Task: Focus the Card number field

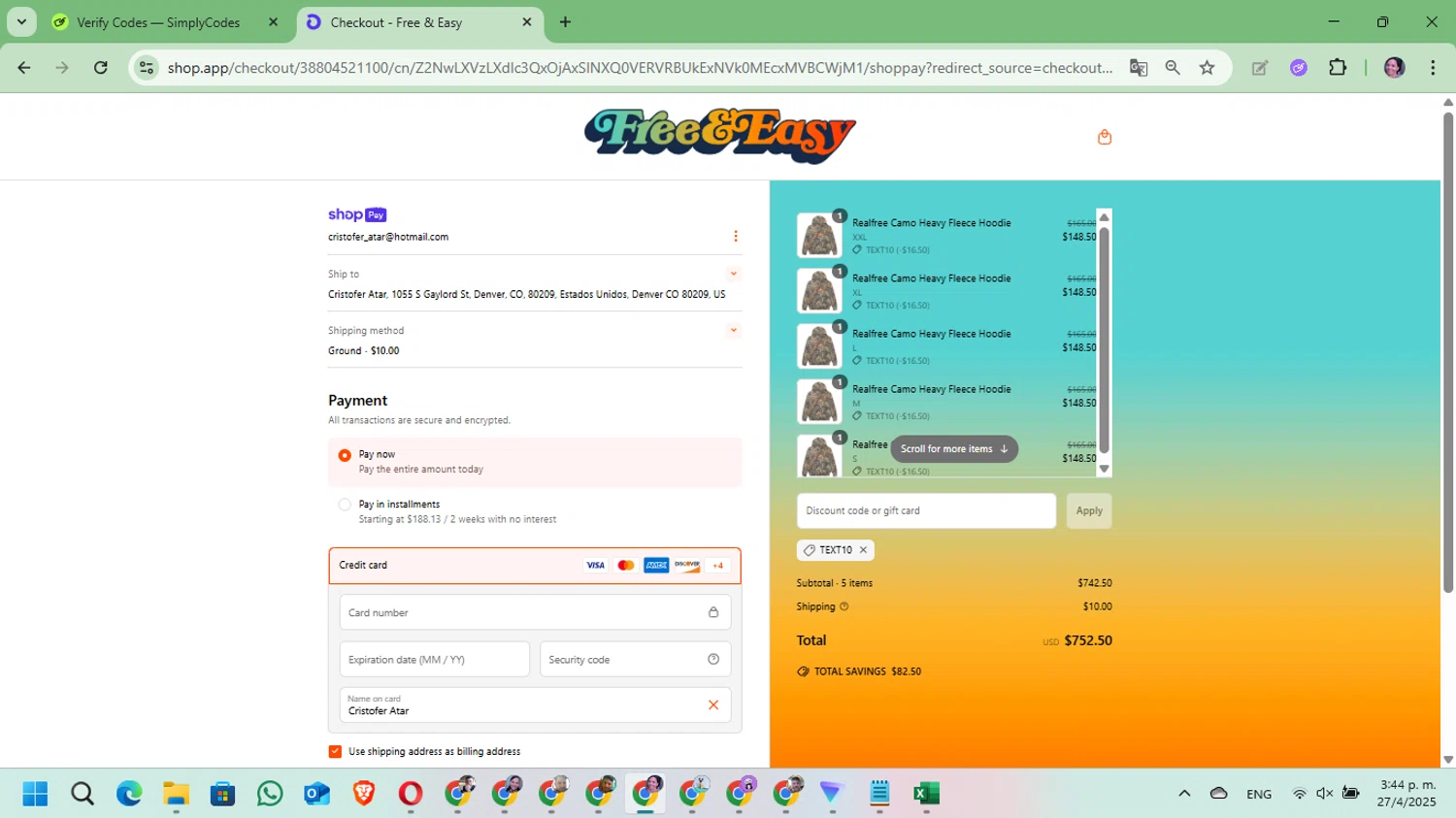Action: point(535,612)
